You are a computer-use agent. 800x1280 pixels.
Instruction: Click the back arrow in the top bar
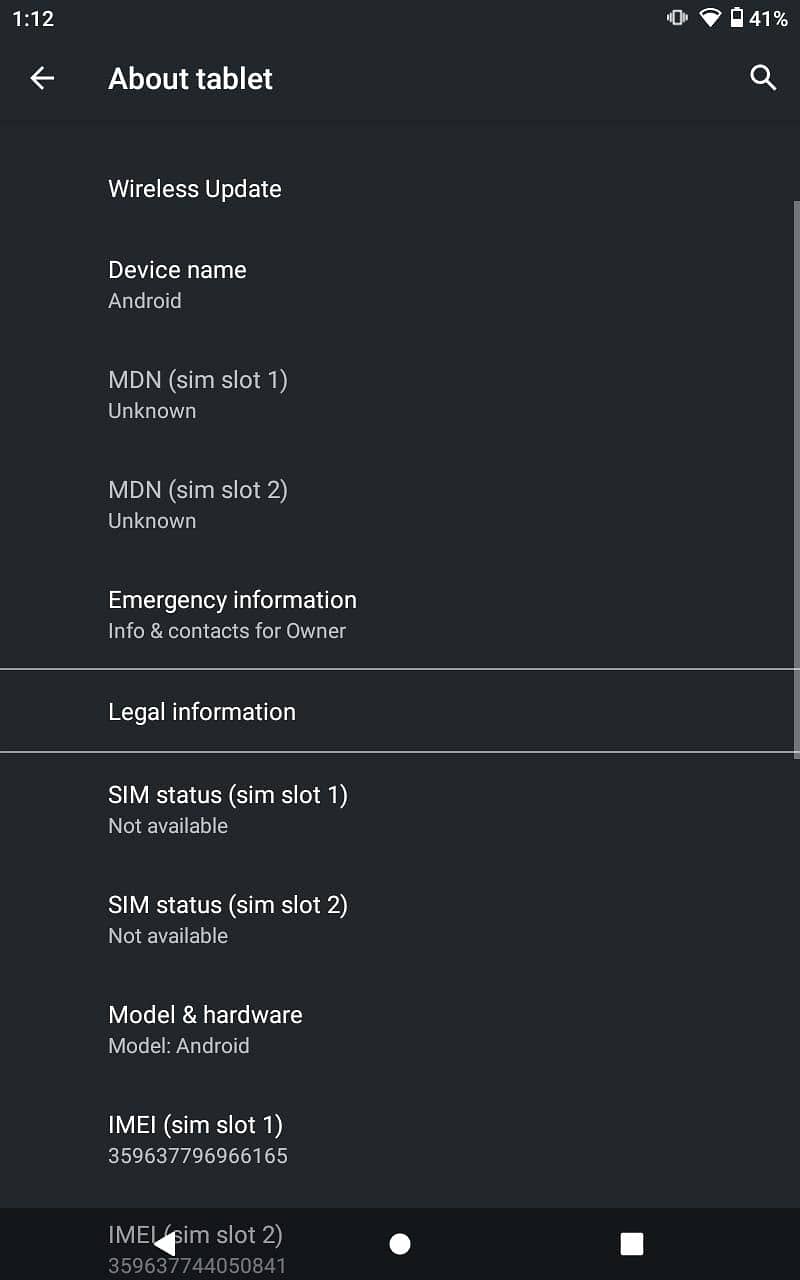click(x=42, y=78)
